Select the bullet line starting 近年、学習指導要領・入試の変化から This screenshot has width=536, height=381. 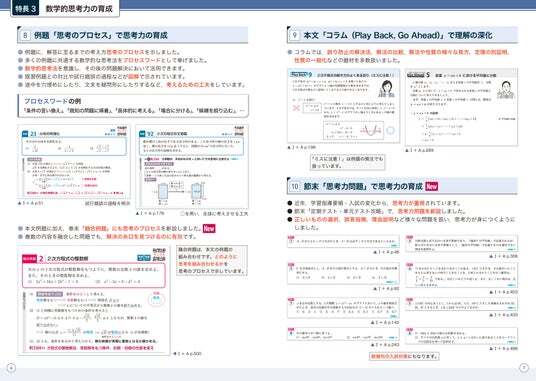[375, 203]
